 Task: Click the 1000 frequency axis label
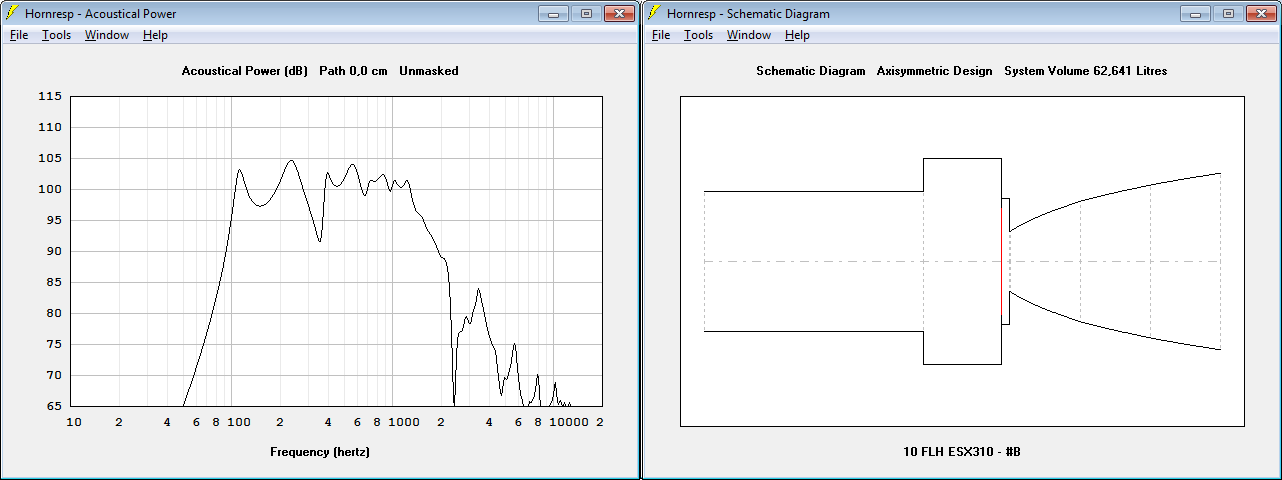click(x=404, y=422)
